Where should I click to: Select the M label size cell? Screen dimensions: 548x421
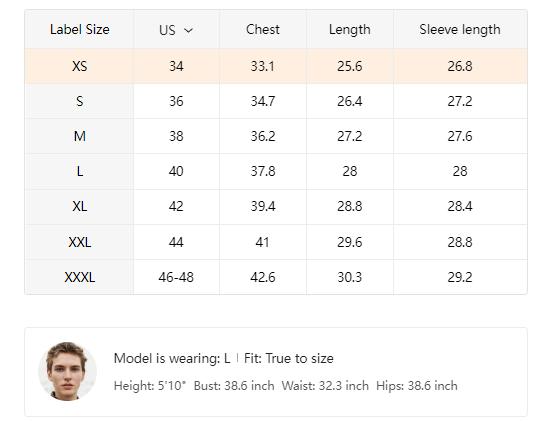79,136
